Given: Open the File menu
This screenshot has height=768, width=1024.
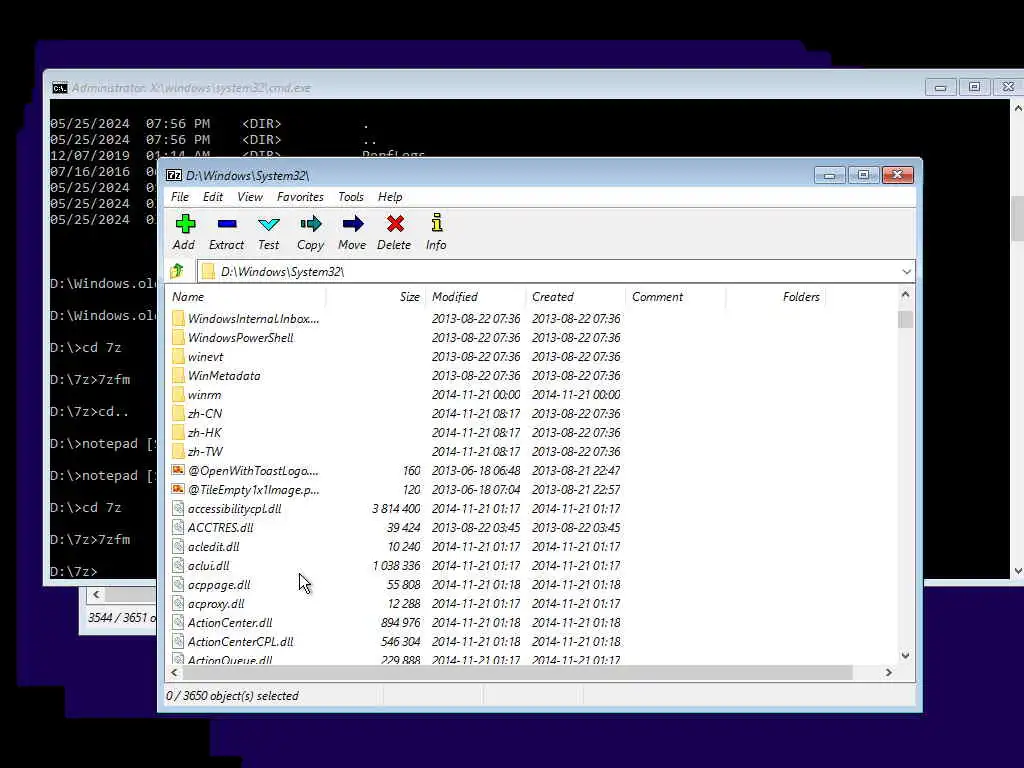Looking at the screenshot, I should [180, 197].
